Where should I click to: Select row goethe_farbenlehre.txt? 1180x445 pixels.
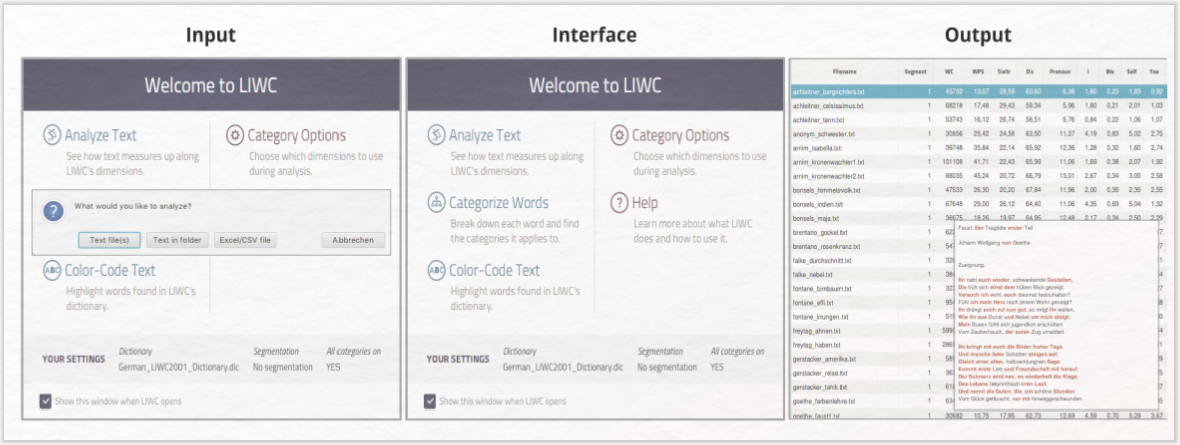click(869, 401)
